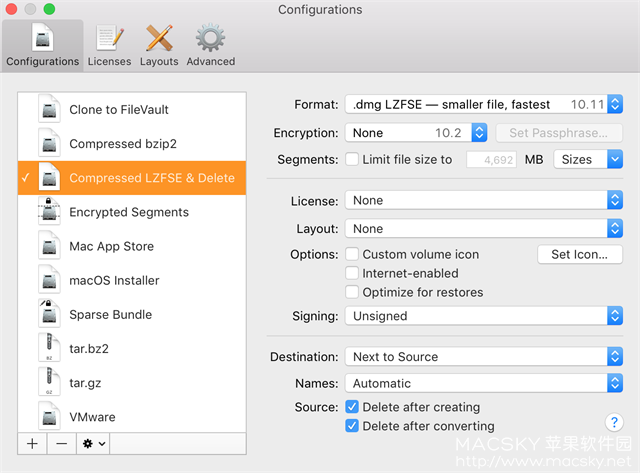Open the License dropdown
Image resolution: width=640 pixels, height=473 pixels.
click(484, 200)
